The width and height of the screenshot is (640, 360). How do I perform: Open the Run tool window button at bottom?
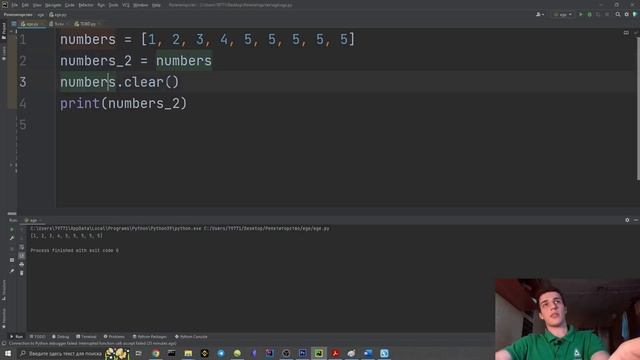coord(17,337)
